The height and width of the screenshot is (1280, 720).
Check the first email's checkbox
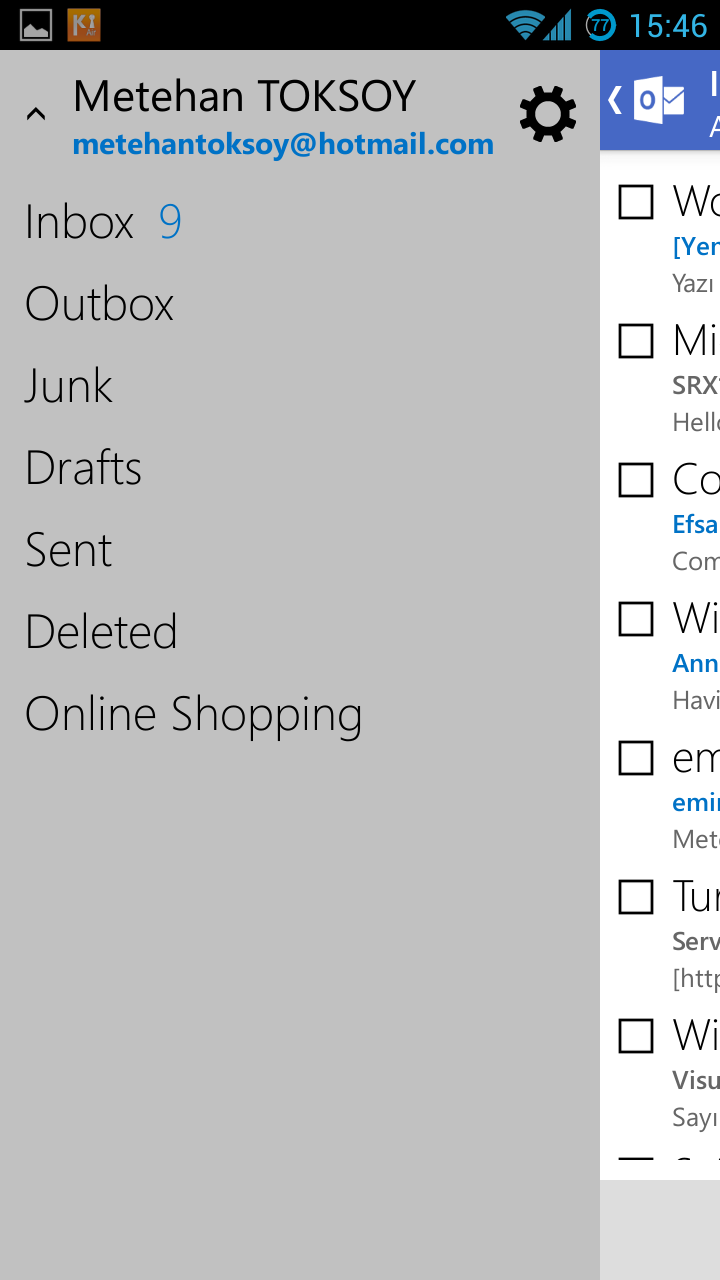pos(636,202)
